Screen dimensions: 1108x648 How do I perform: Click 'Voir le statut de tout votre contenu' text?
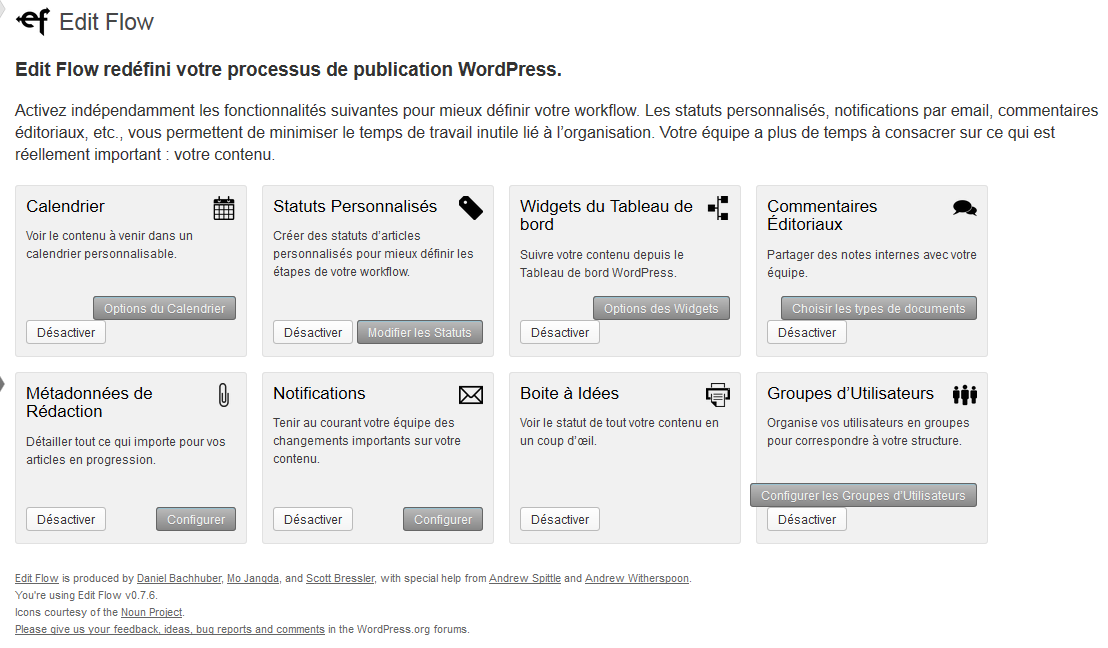click(619, 432)
